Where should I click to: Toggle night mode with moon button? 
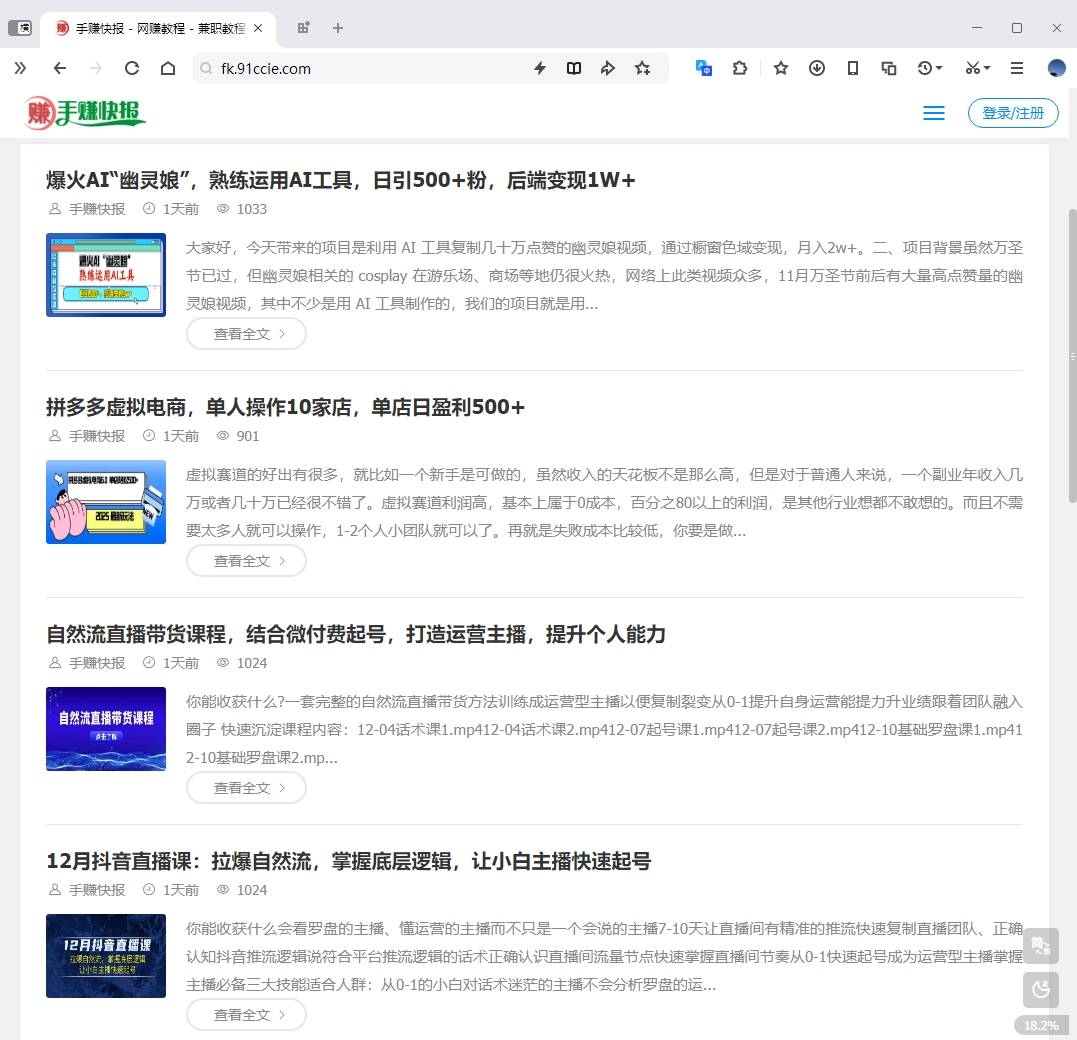point(1041,990)
